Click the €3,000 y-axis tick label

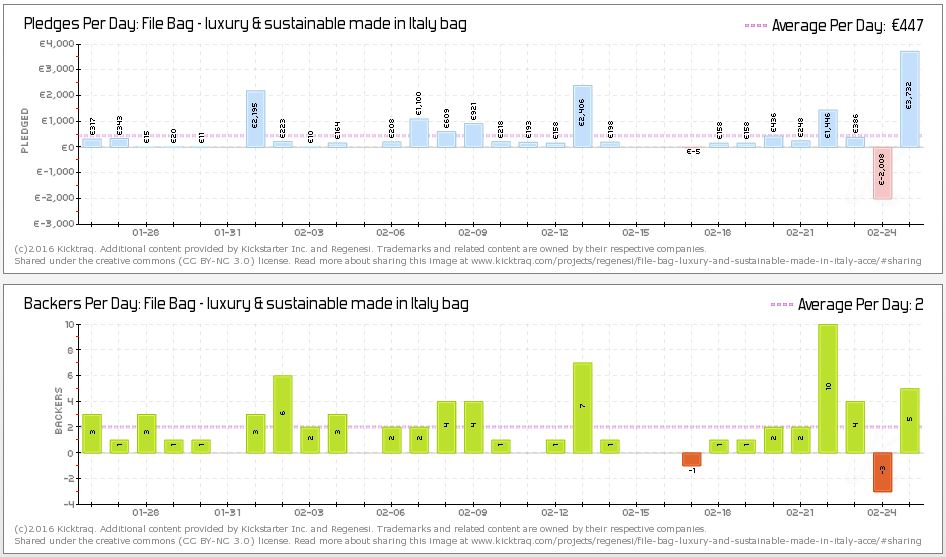[x=57, y=69]
